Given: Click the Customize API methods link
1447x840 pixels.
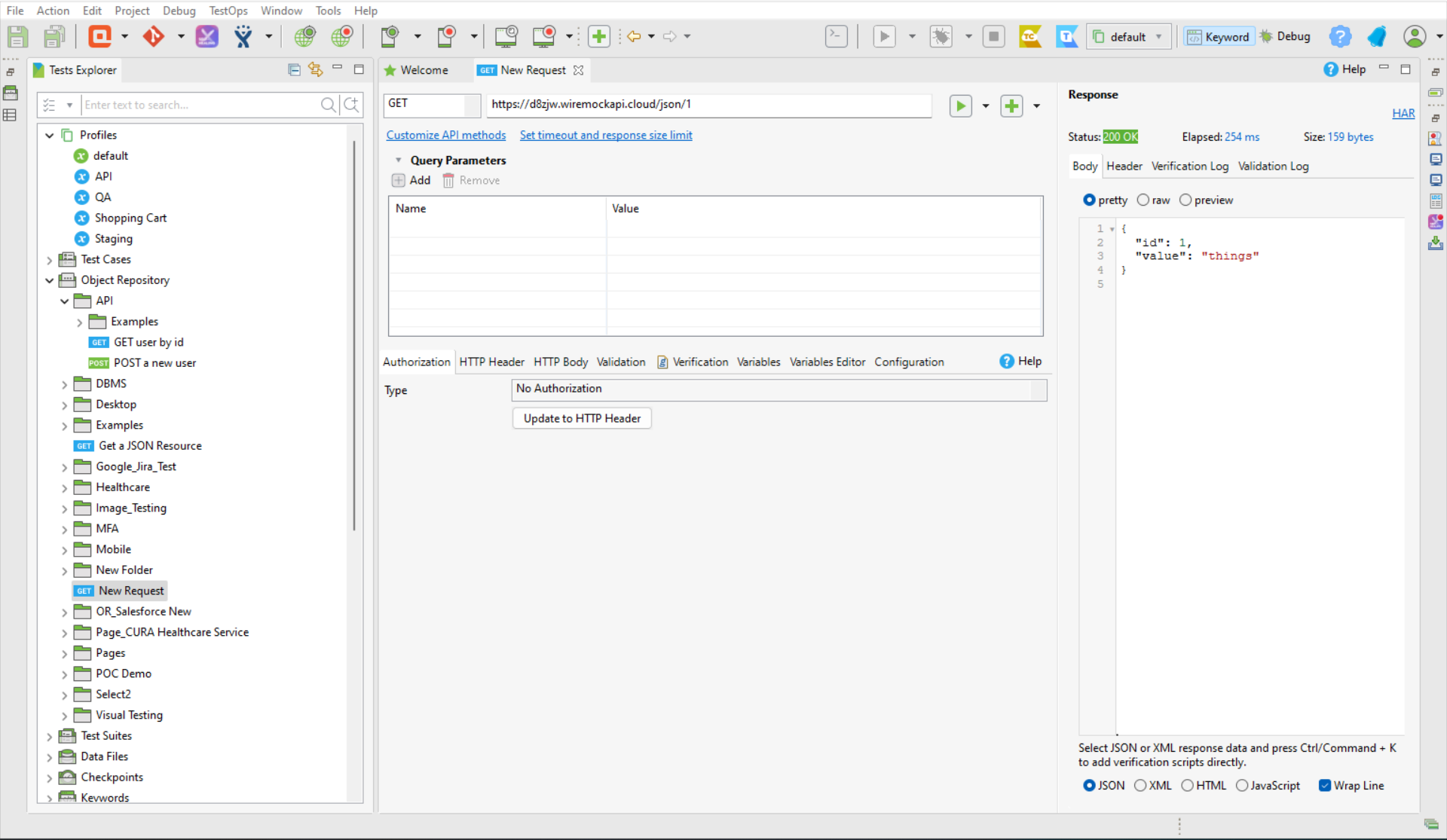Looking at the screenshot, I should [446, 136].
